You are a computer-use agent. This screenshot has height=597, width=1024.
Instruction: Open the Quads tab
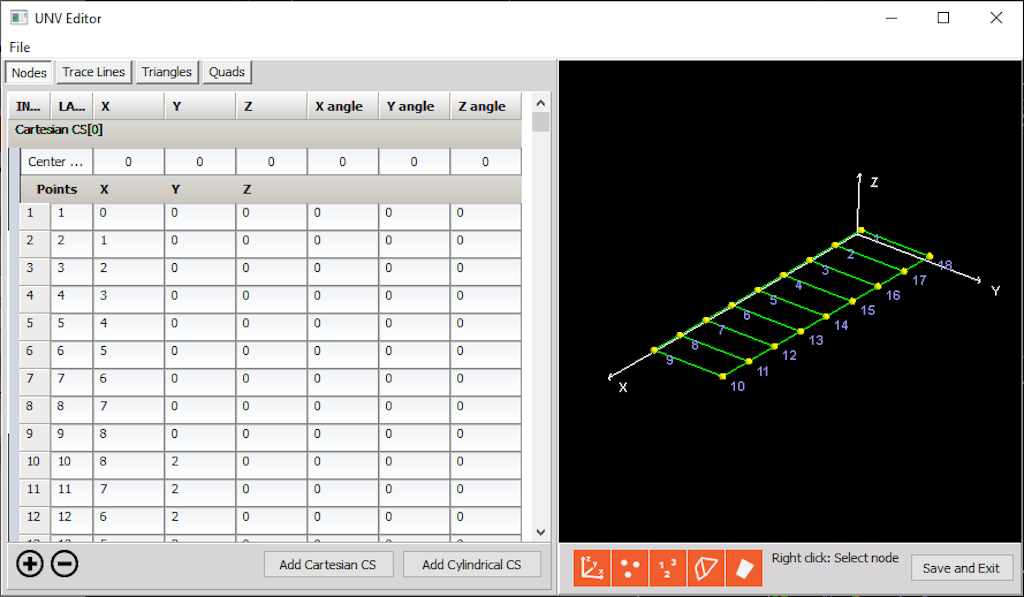coord(227,72)
